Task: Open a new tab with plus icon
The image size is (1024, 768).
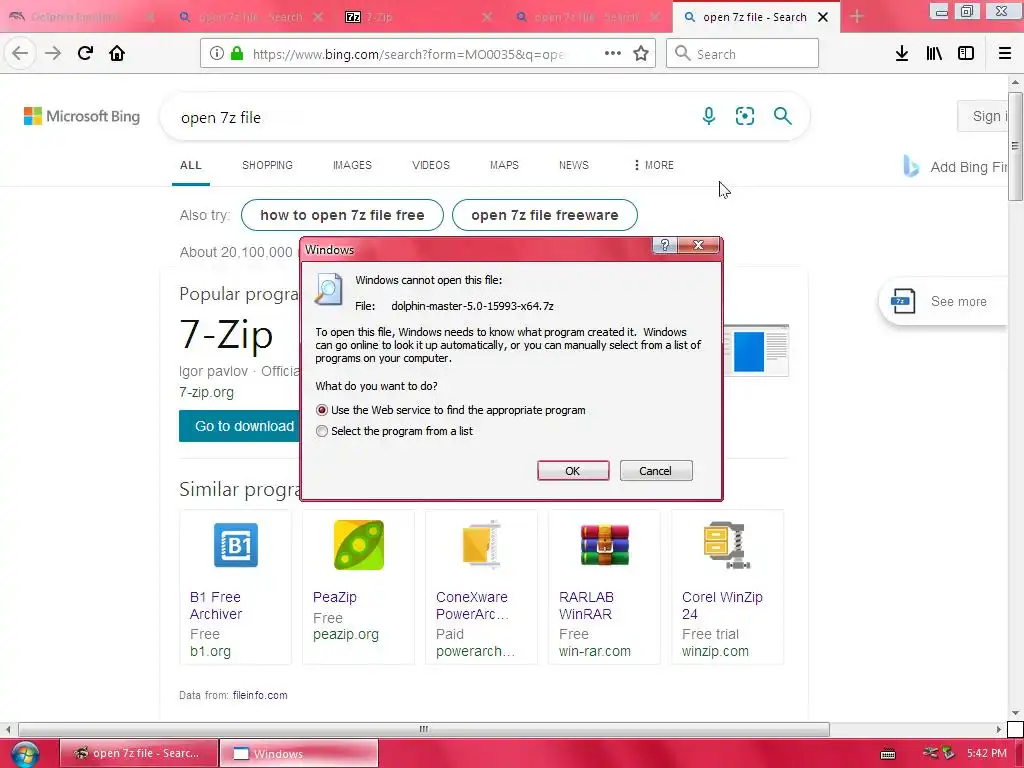Action: 857,17
